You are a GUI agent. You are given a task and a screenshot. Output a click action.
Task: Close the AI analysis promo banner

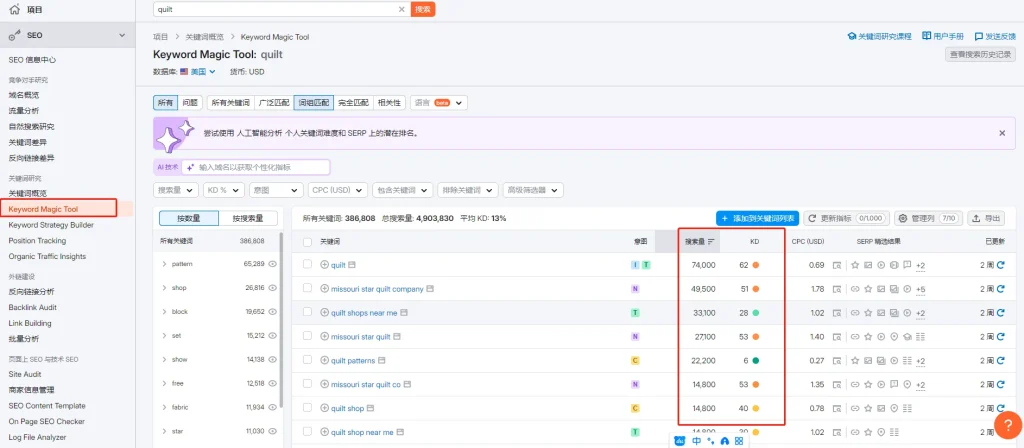(1002, 133)
